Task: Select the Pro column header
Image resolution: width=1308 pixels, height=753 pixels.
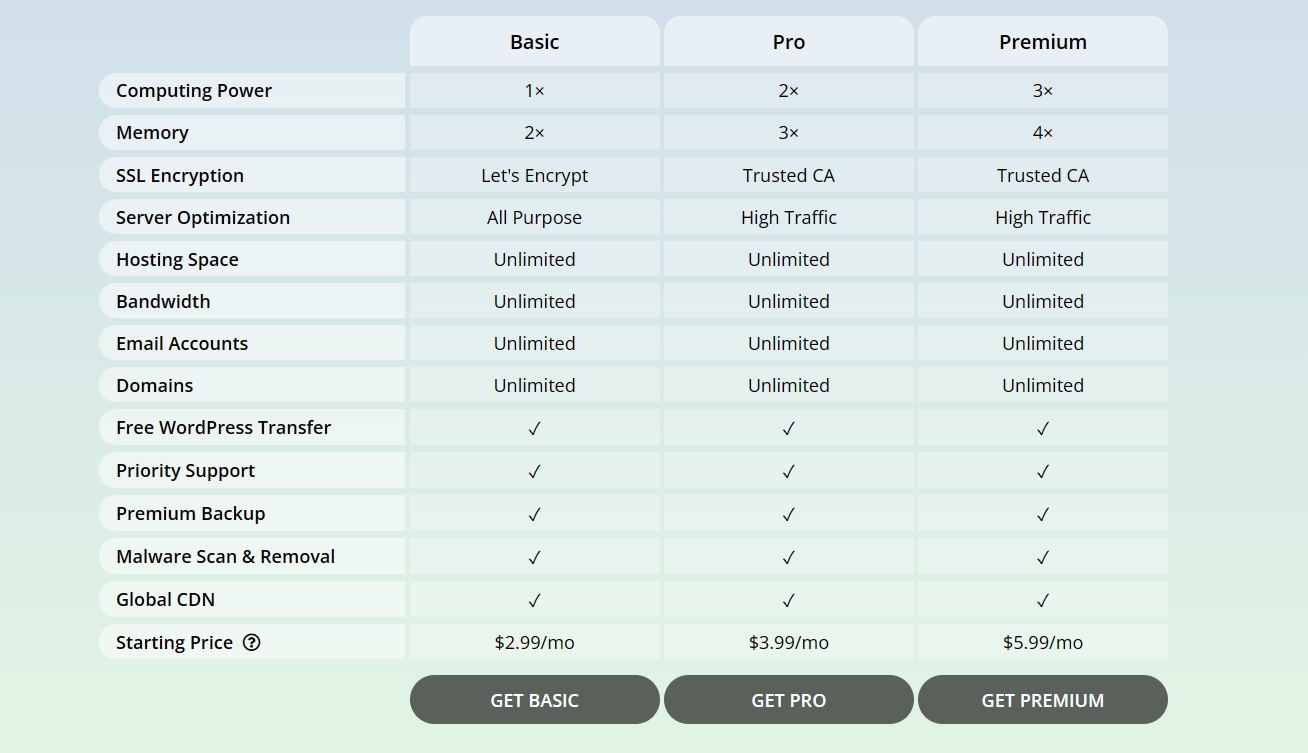Action: point(788,42)
